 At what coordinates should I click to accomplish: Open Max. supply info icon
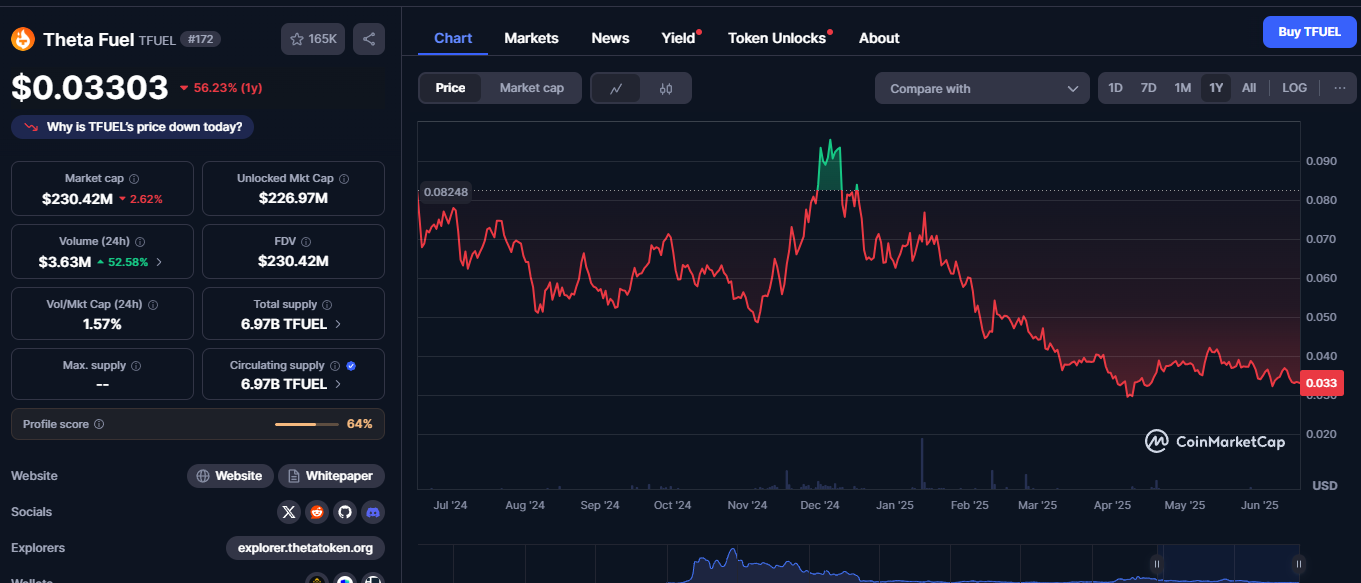point(136,366)
